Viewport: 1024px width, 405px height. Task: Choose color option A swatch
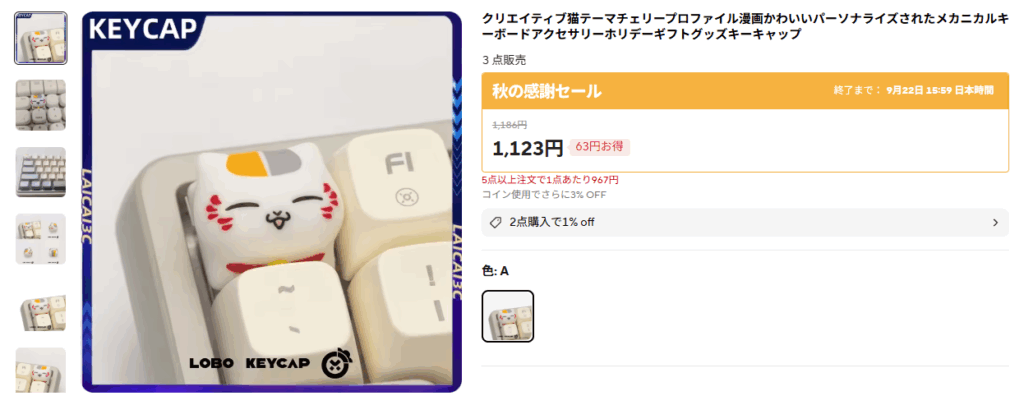(x=508, y=316)
